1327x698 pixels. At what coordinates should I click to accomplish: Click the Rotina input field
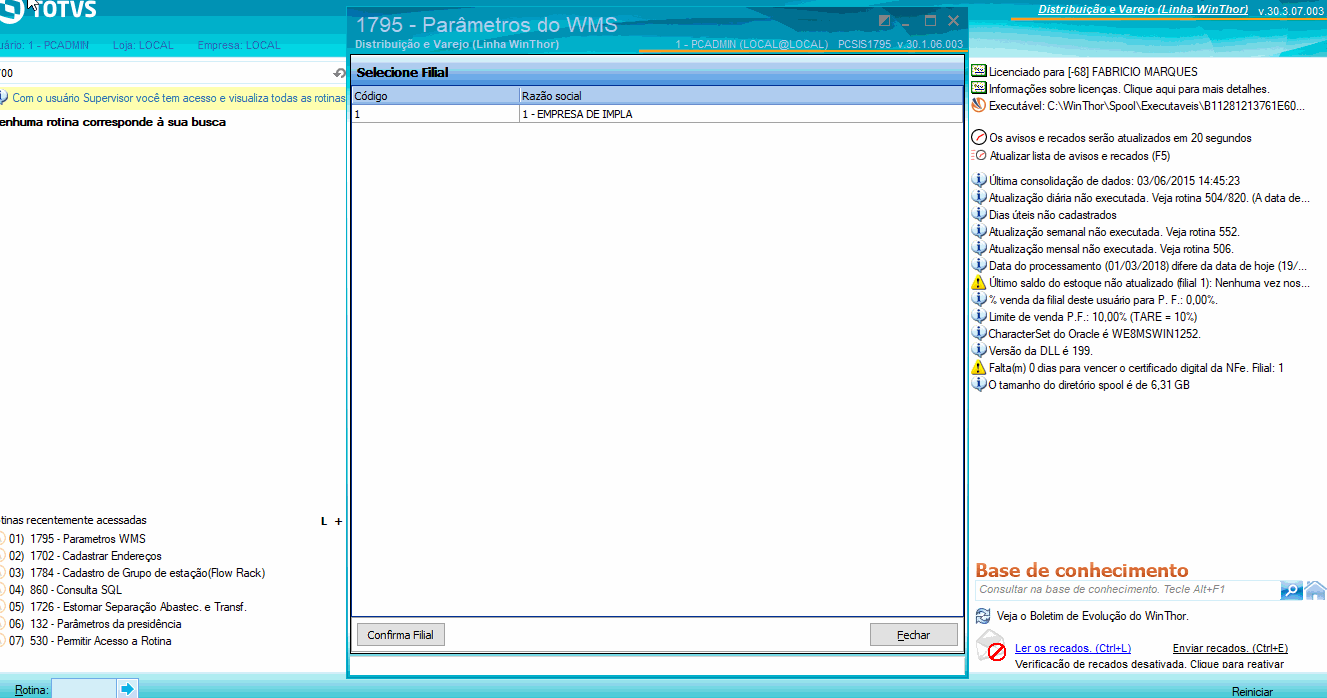[x=84, y=689]
